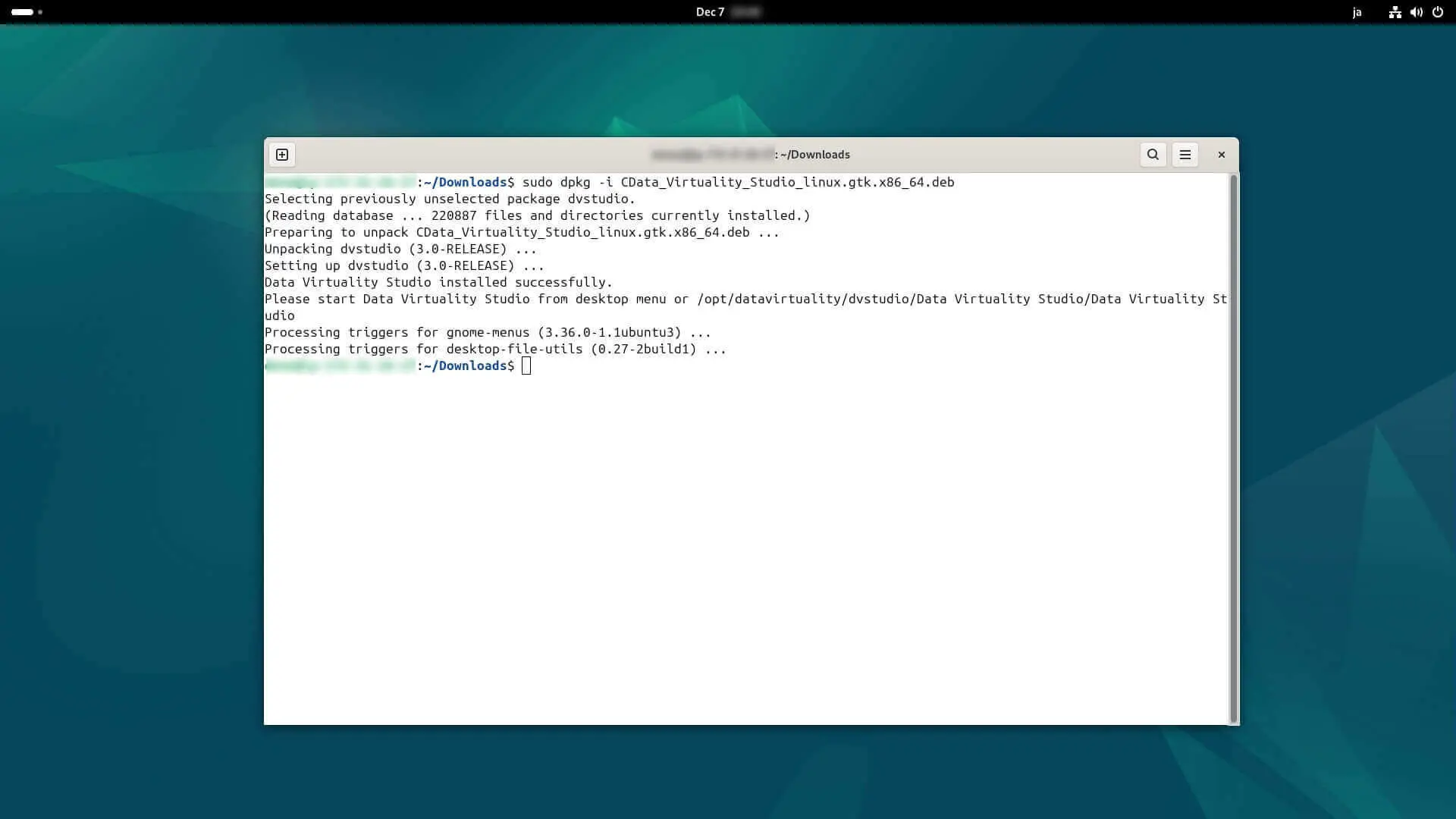The image size is (1456, 819).
Task: Open the power menu icon
Action: click(1438, 12)
